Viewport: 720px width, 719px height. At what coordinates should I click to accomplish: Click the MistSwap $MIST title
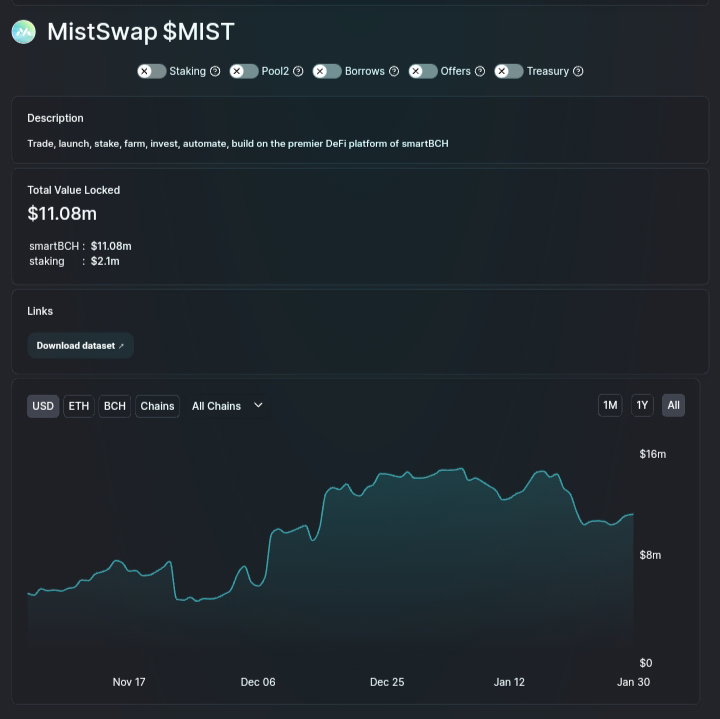point(141,32)
